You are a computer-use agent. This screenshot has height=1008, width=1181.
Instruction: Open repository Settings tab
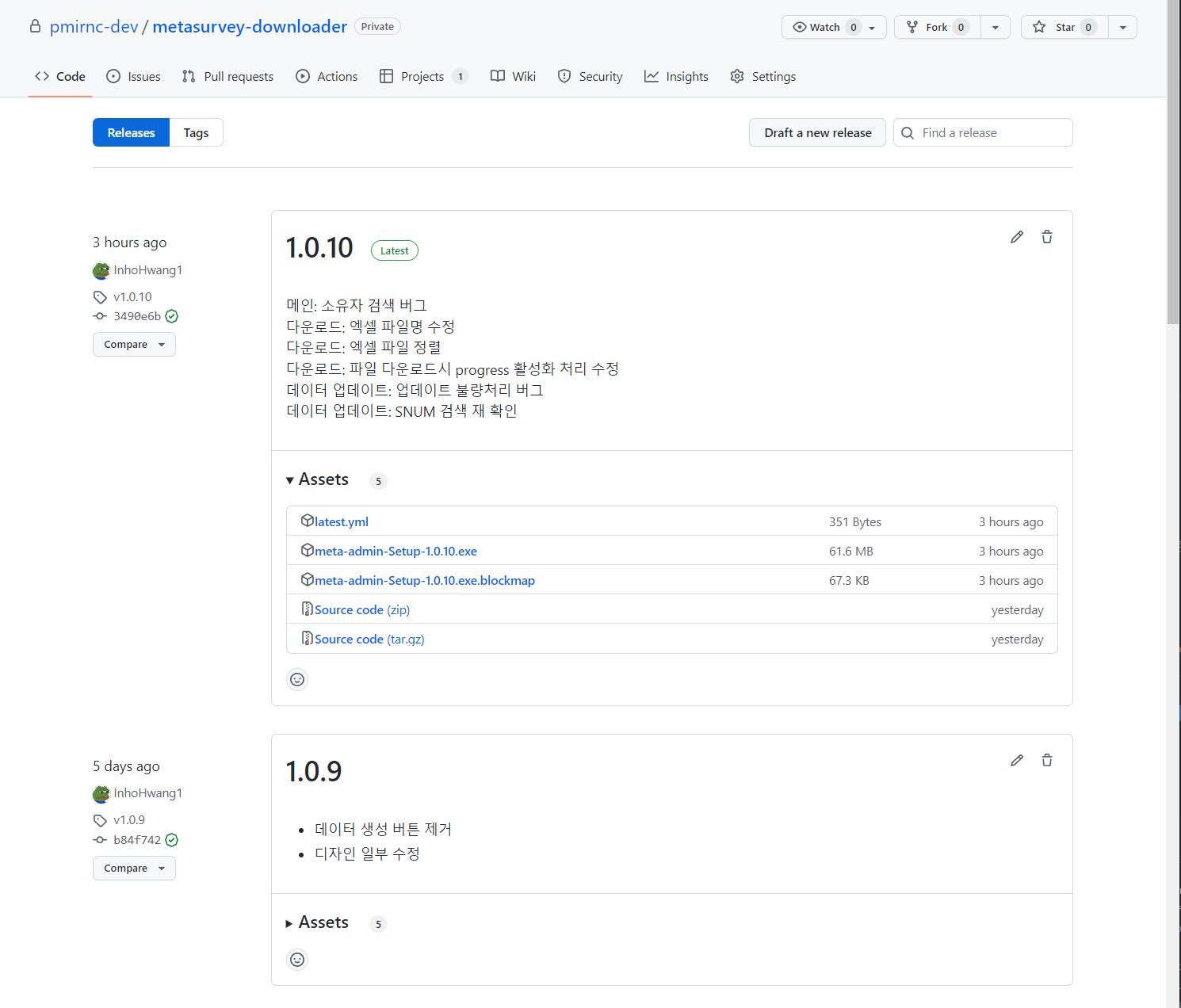click(763, 76)
